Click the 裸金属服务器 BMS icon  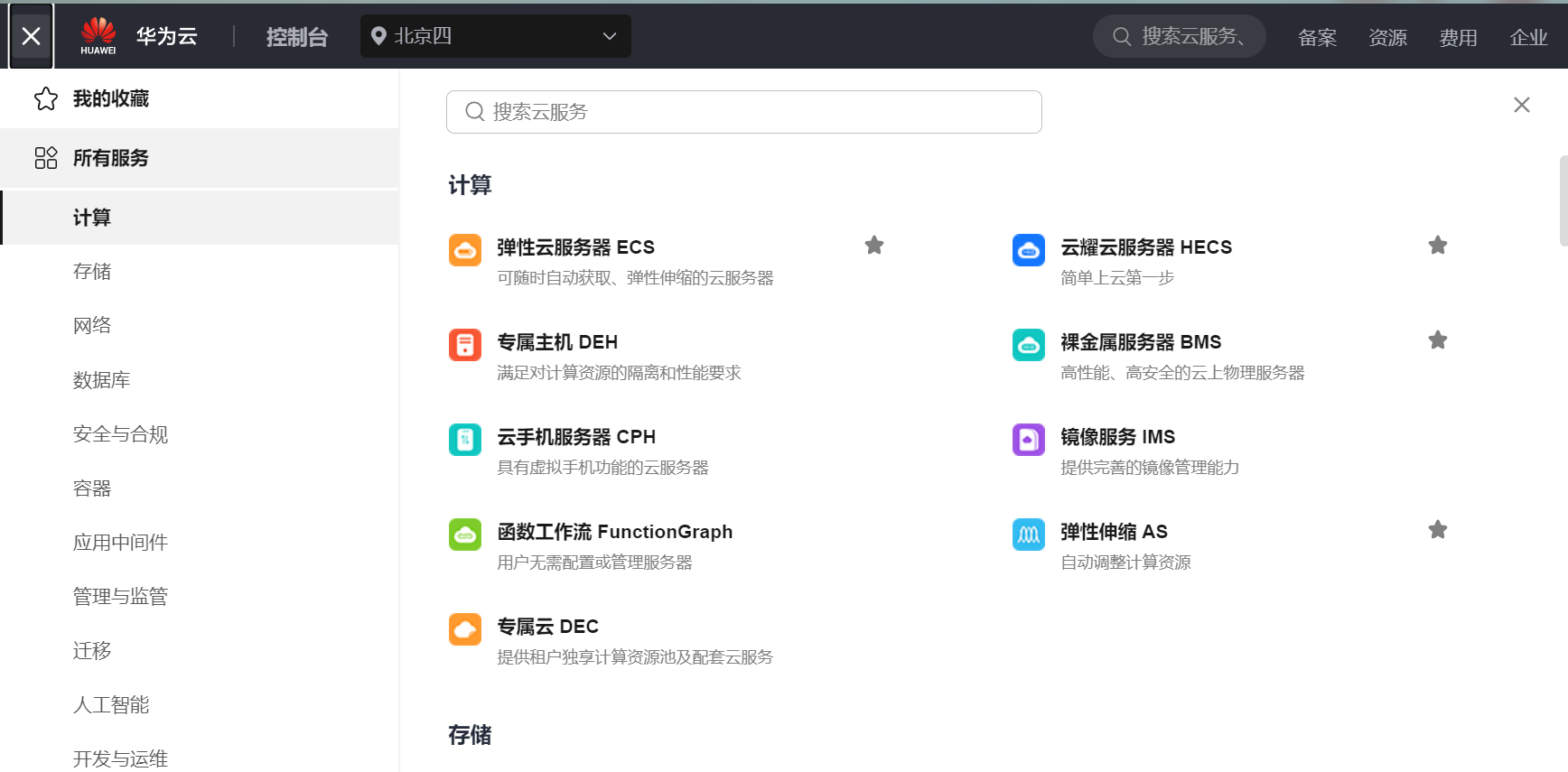tap(1029, 345)
